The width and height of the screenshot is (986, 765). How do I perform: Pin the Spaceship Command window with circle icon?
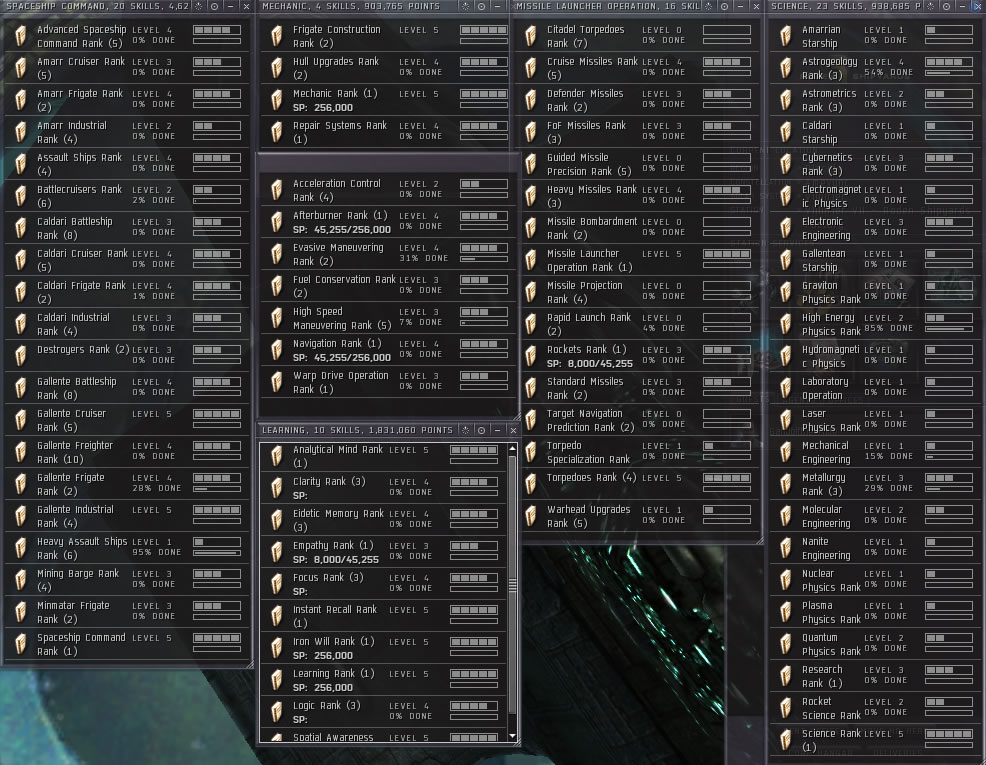[x=214, y=6]
